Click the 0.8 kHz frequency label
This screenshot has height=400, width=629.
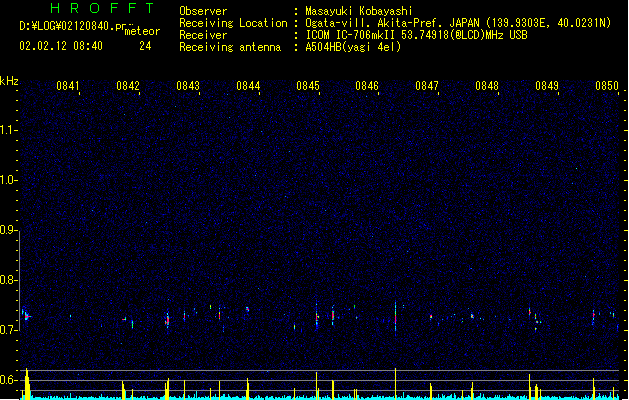pyautogui.click(x=8, y=280)
